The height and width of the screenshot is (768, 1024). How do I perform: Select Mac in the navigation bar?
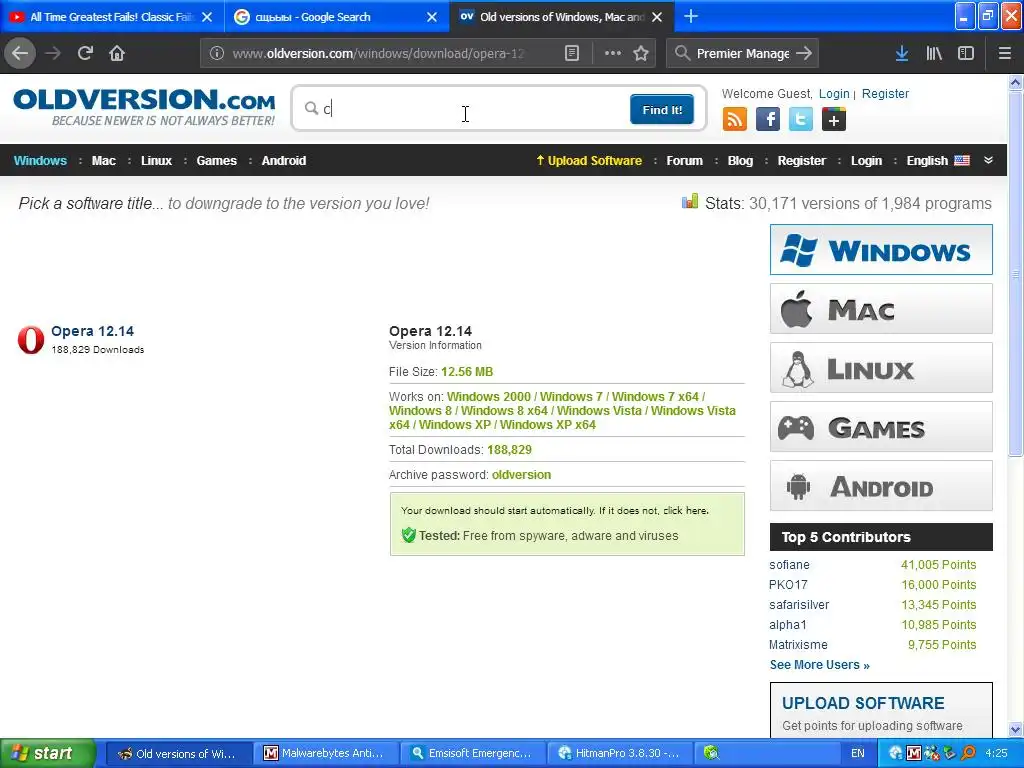pos(103,161)
